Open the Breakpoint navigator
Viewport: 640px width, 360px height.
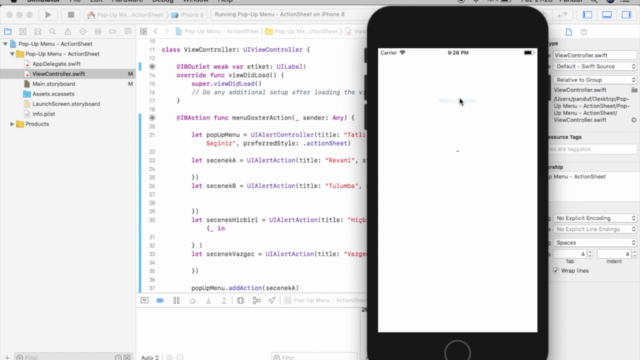[113, 31]
